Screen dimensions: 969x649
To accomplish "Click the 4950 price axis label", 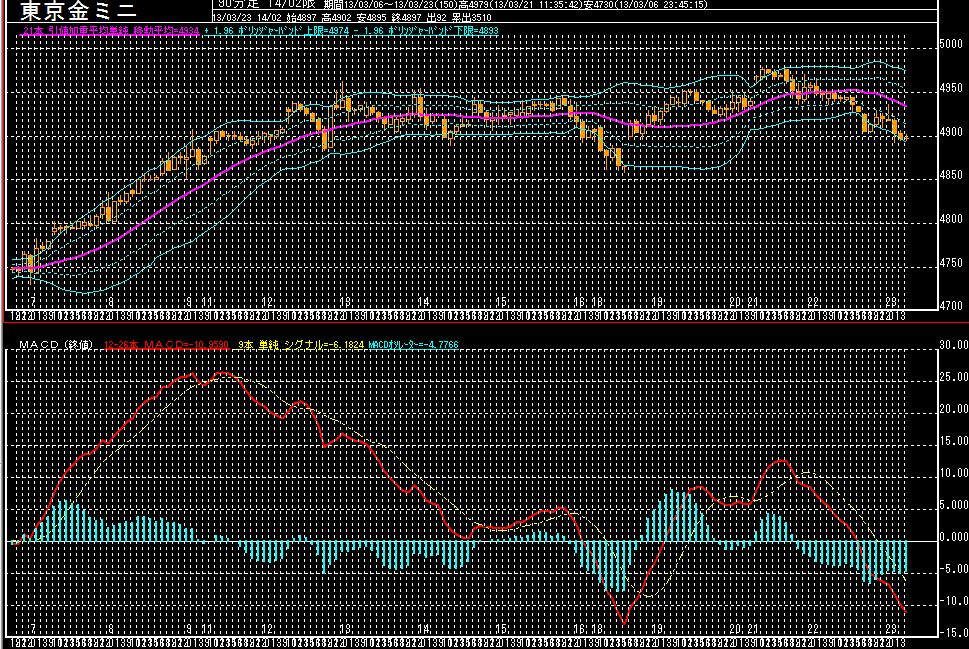I will (951, 88).
